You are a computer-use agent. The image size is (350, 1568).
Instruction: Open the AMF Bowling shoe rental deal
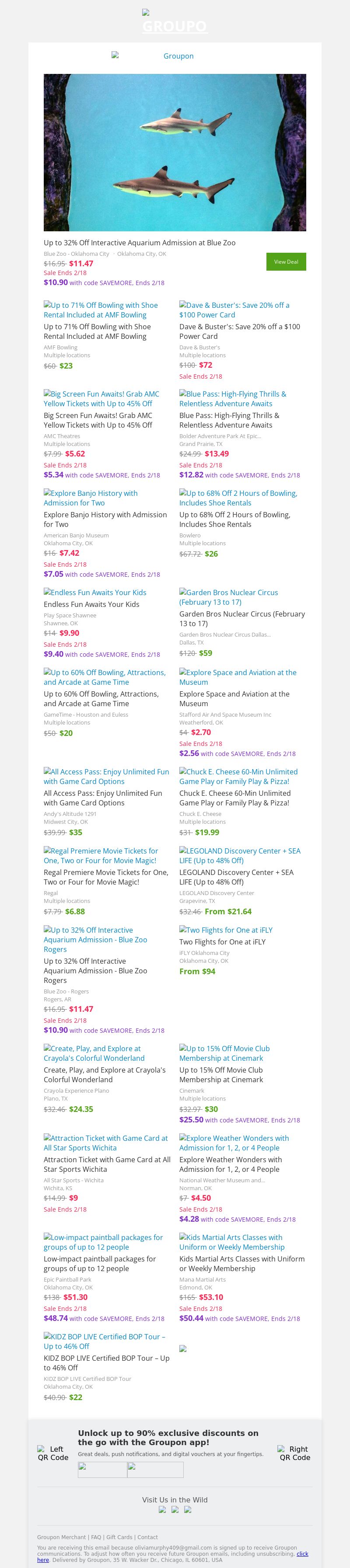point(101,310)
